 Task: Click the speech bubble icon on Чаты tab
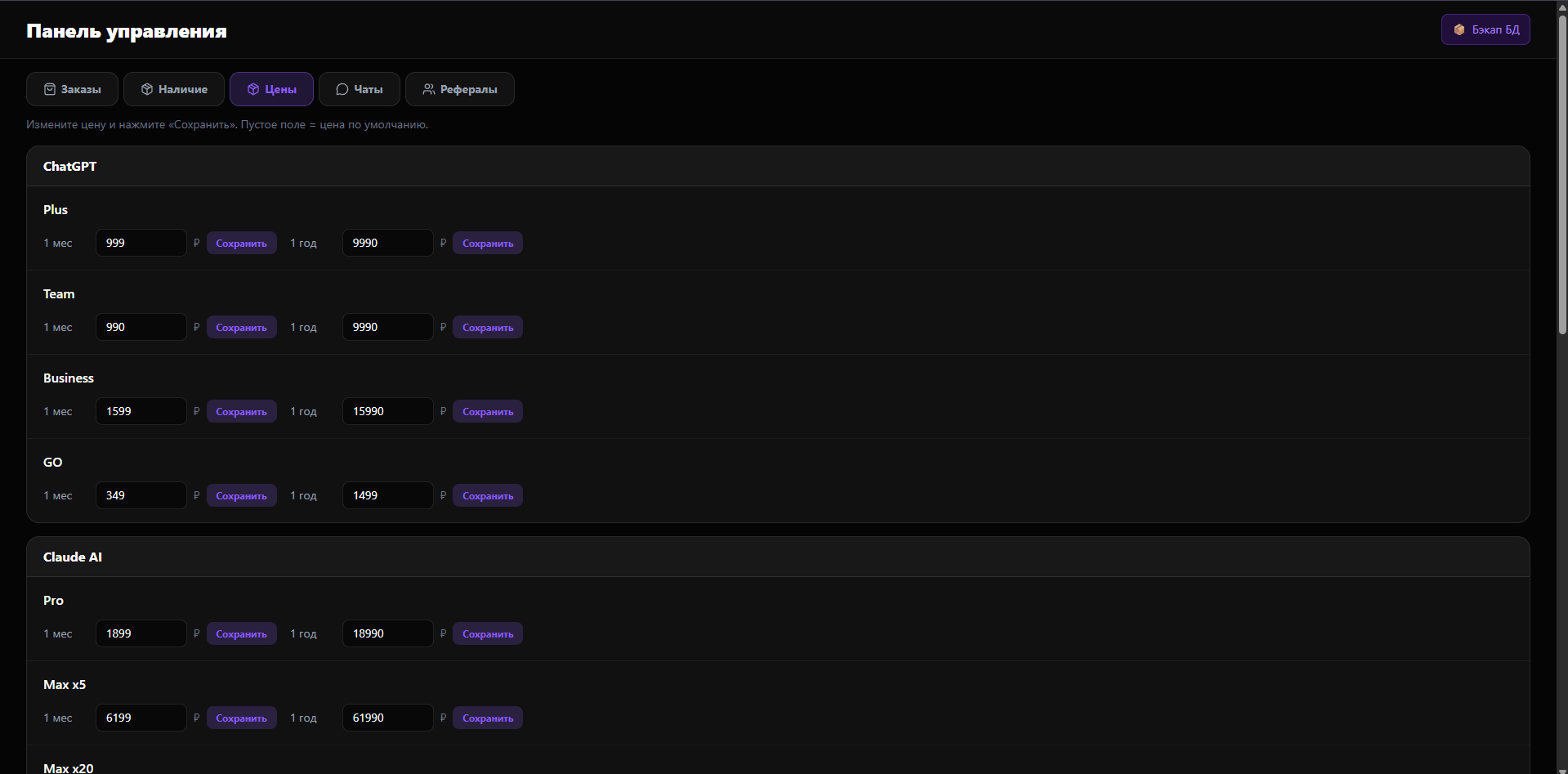pyautogui.click(x=342, y=89)
